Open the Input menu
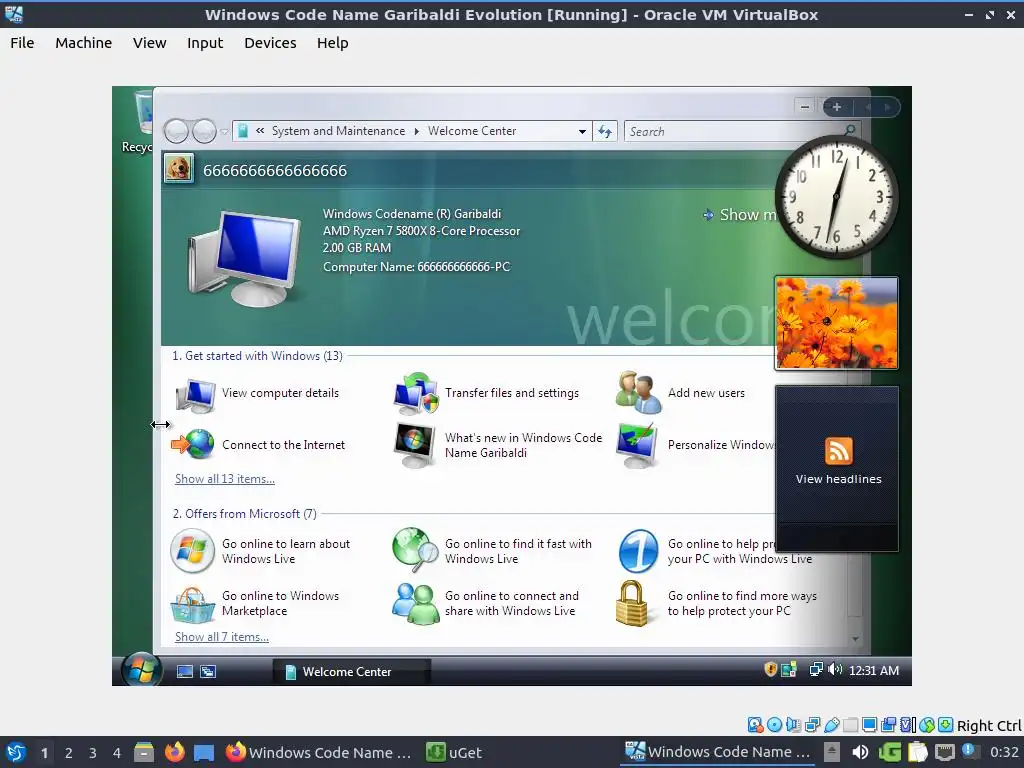Screen dimensions: 1024x768 click(x=205, y=43)
